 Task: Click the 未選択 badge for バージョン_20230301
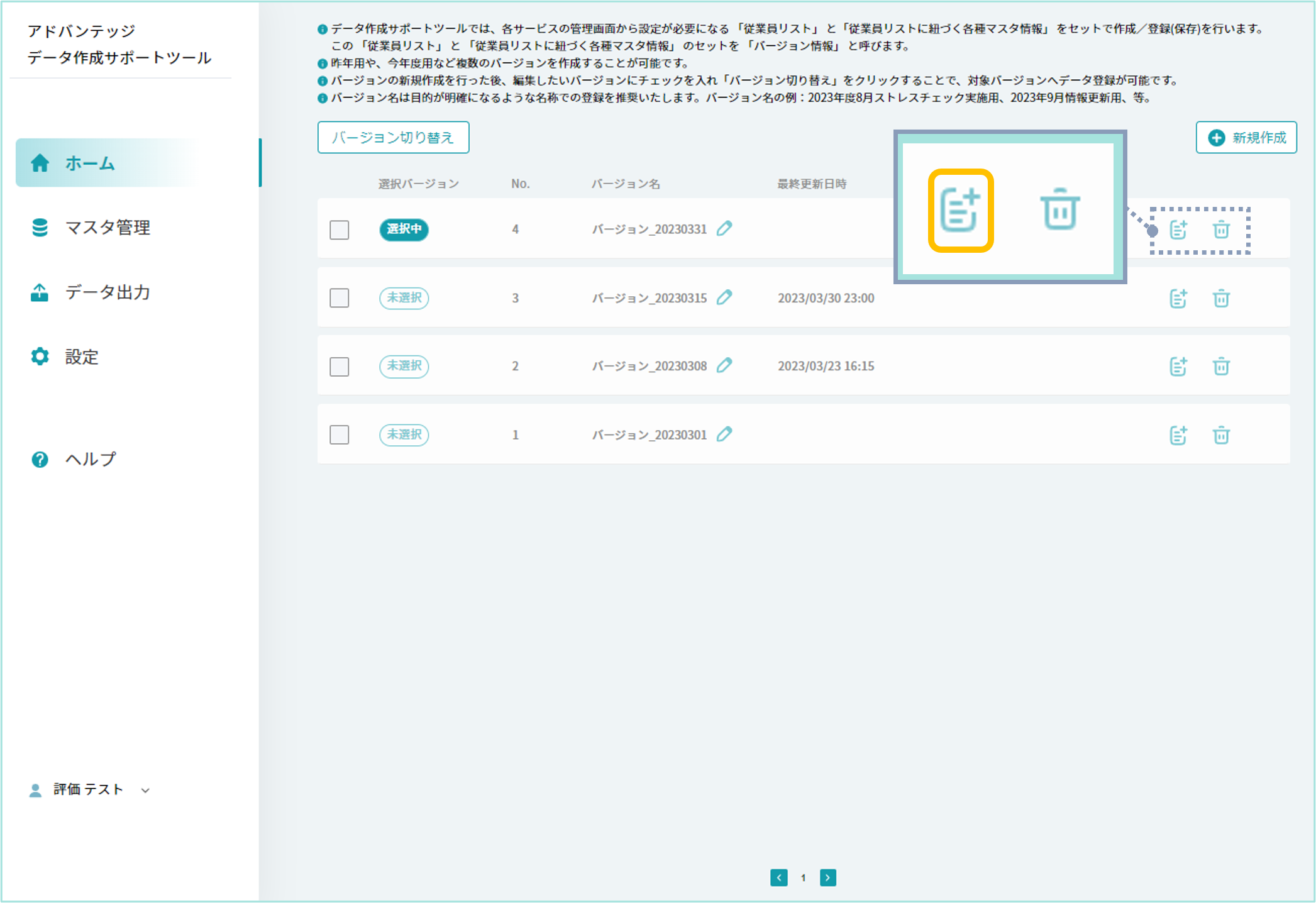pyautogui.click(x=404, y=435)
